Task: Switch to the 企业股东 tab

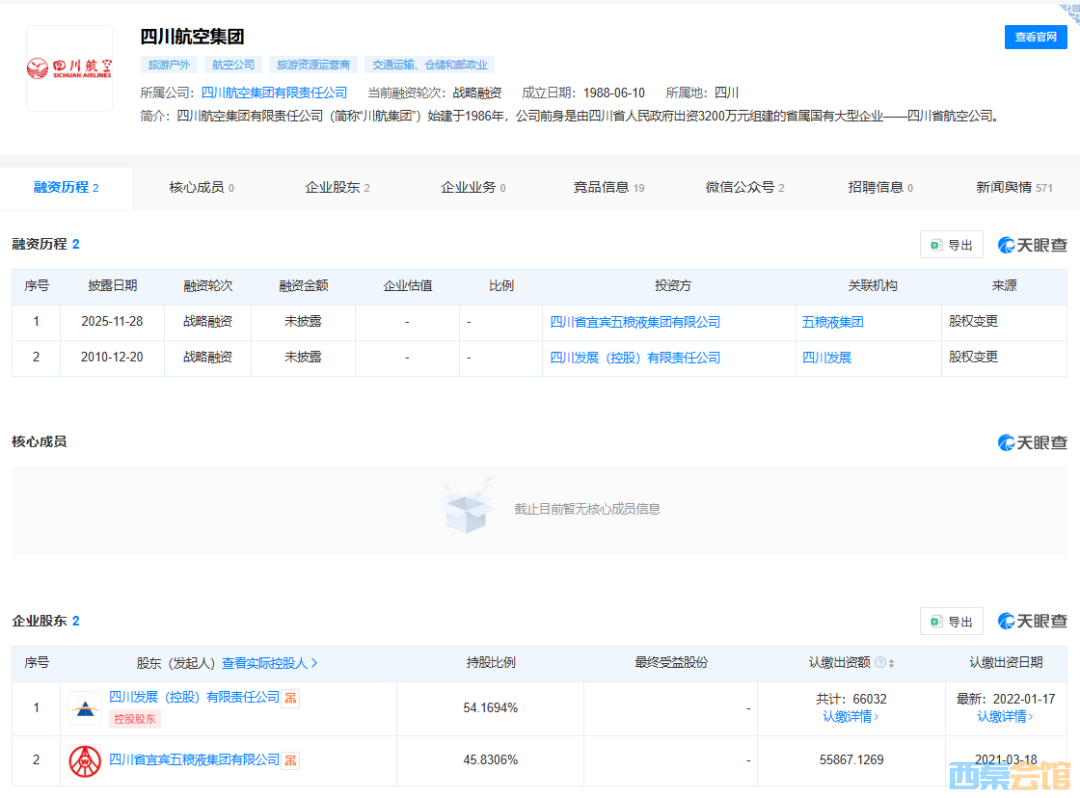Action: [337, 187]
